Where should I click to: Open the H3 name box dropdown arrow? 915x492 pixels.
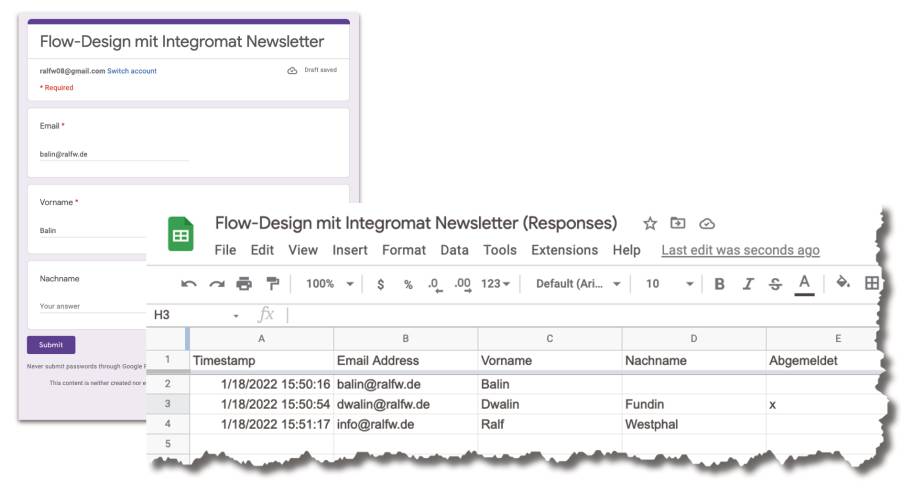click(236, 316)
